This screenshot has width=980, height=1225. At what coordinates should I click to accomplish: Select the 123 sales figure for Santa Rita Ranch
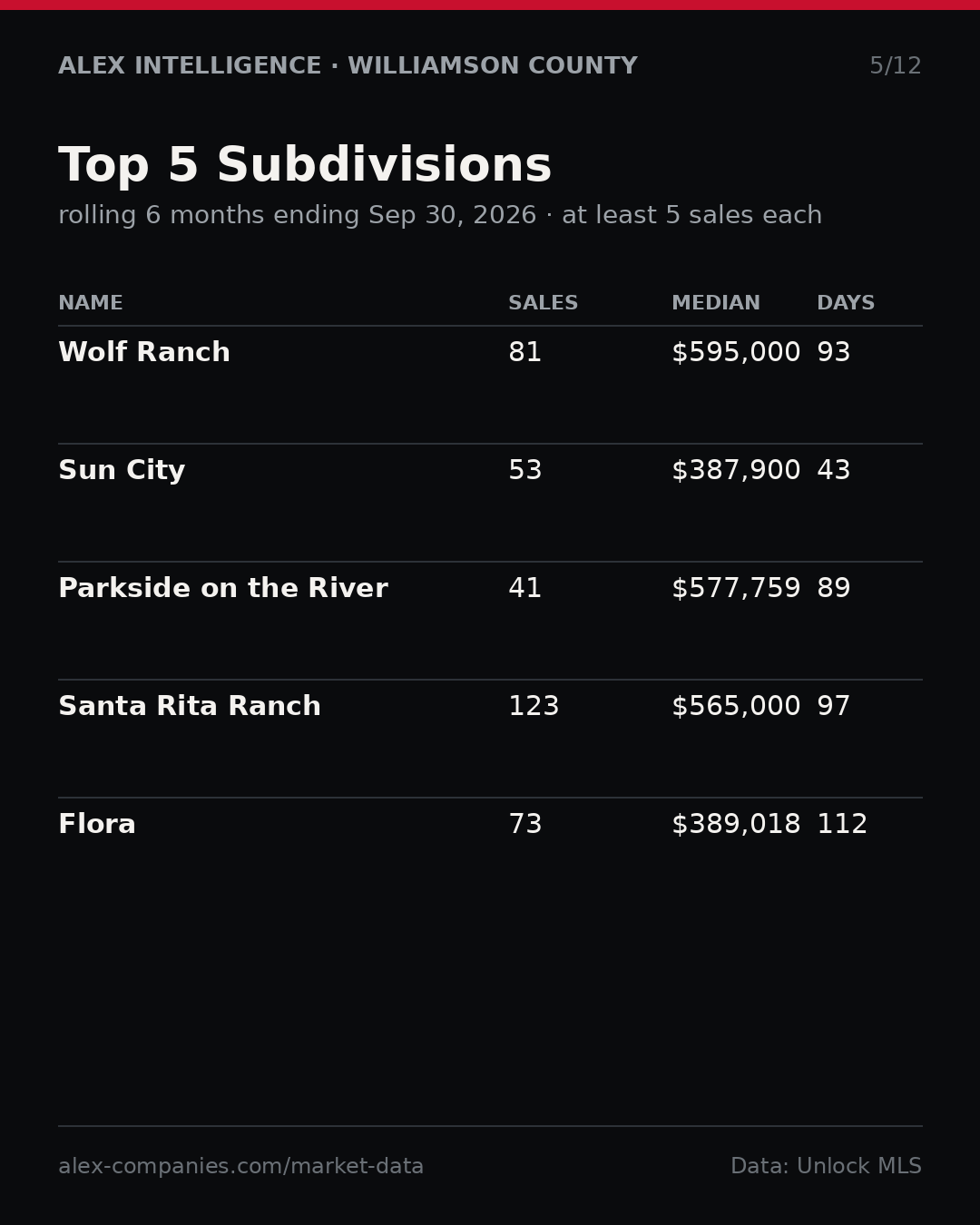pyautogui.click(x=534, y=707)
